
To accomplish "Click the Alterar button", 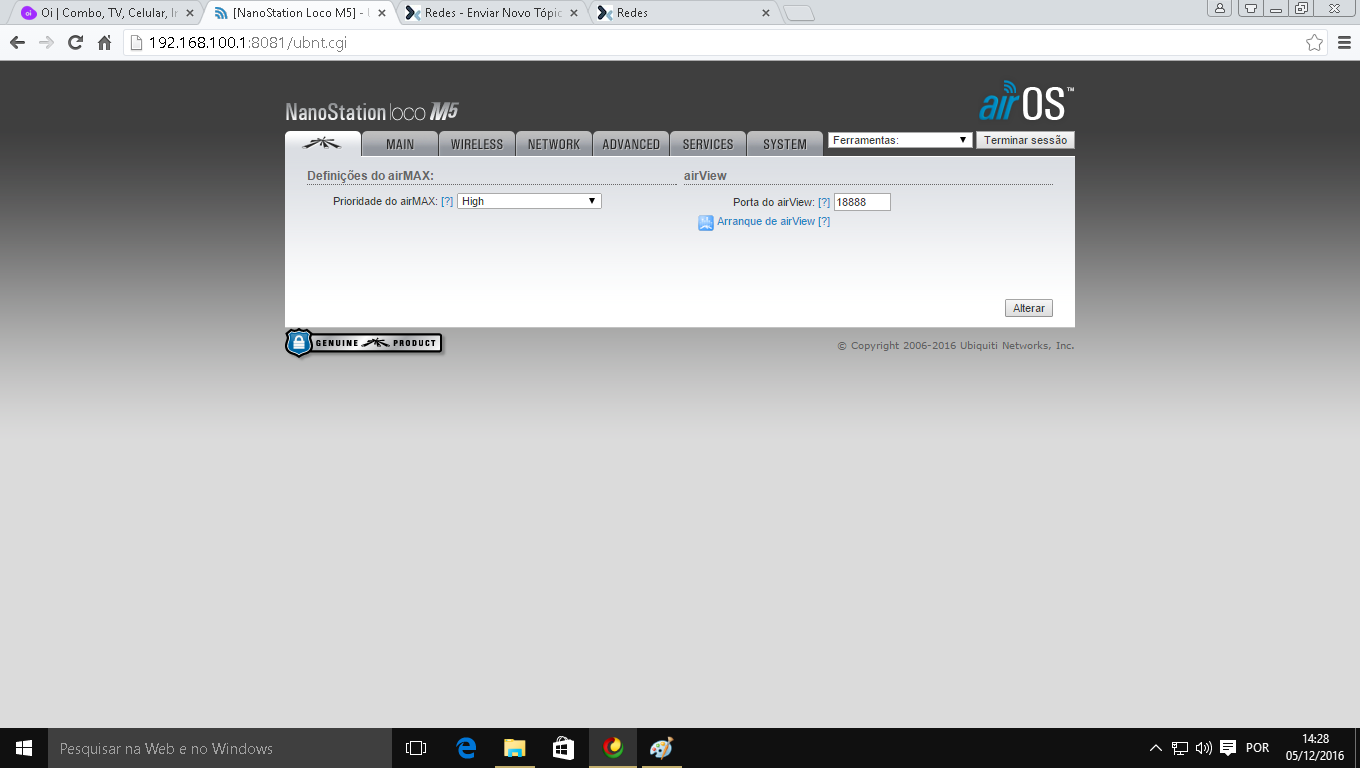I will point(1029,308).
